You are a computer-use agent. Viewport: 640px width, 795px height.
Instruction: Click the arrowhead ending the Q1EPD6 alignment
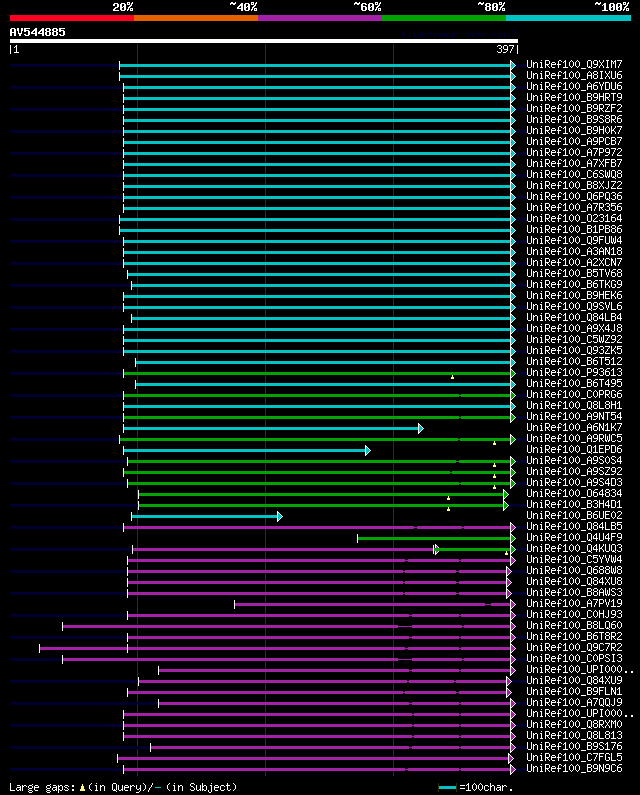pos(368,450)
